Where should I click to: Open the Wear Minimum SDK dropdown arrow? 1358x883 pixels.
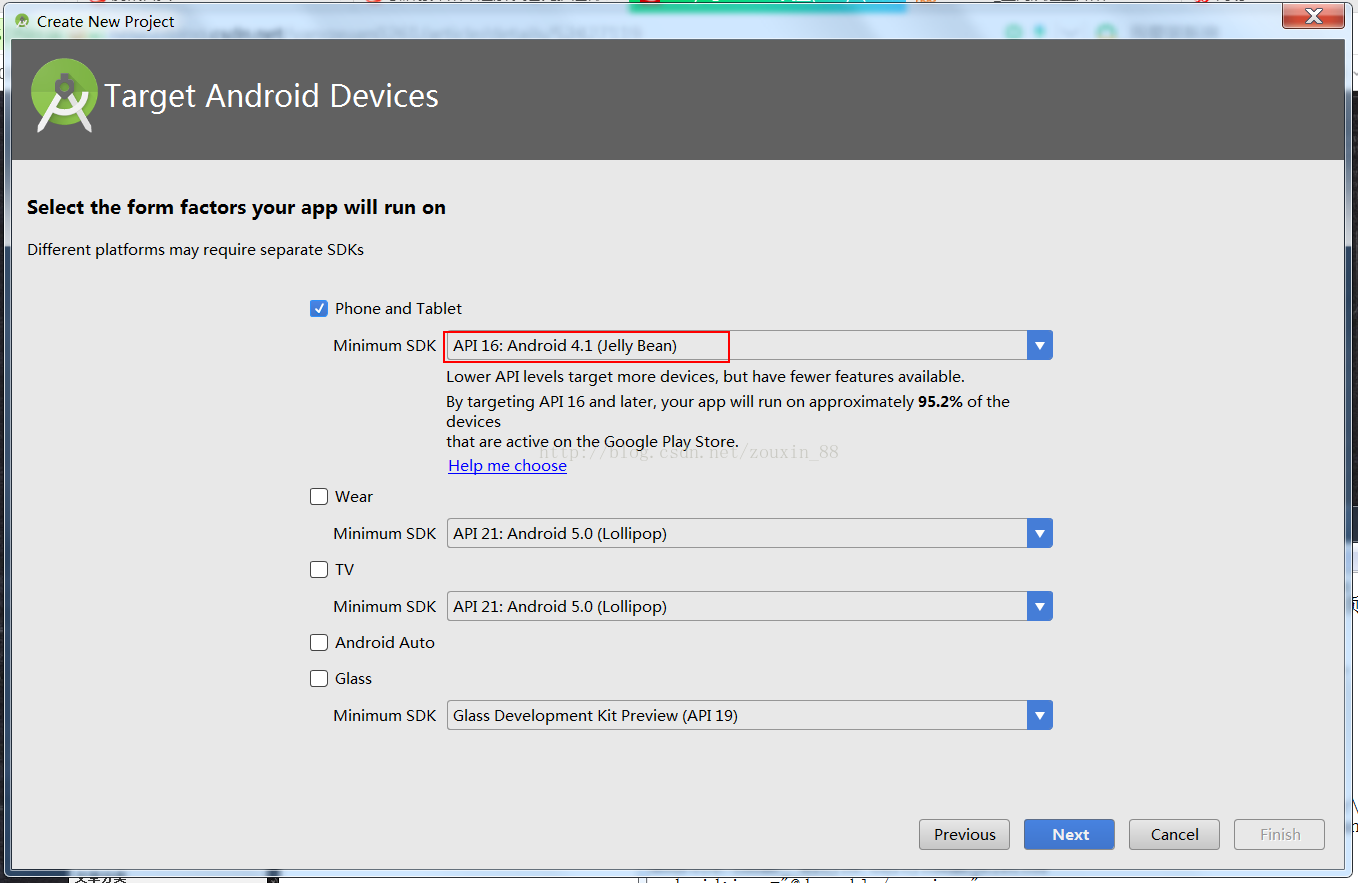tap(1040, 533)
